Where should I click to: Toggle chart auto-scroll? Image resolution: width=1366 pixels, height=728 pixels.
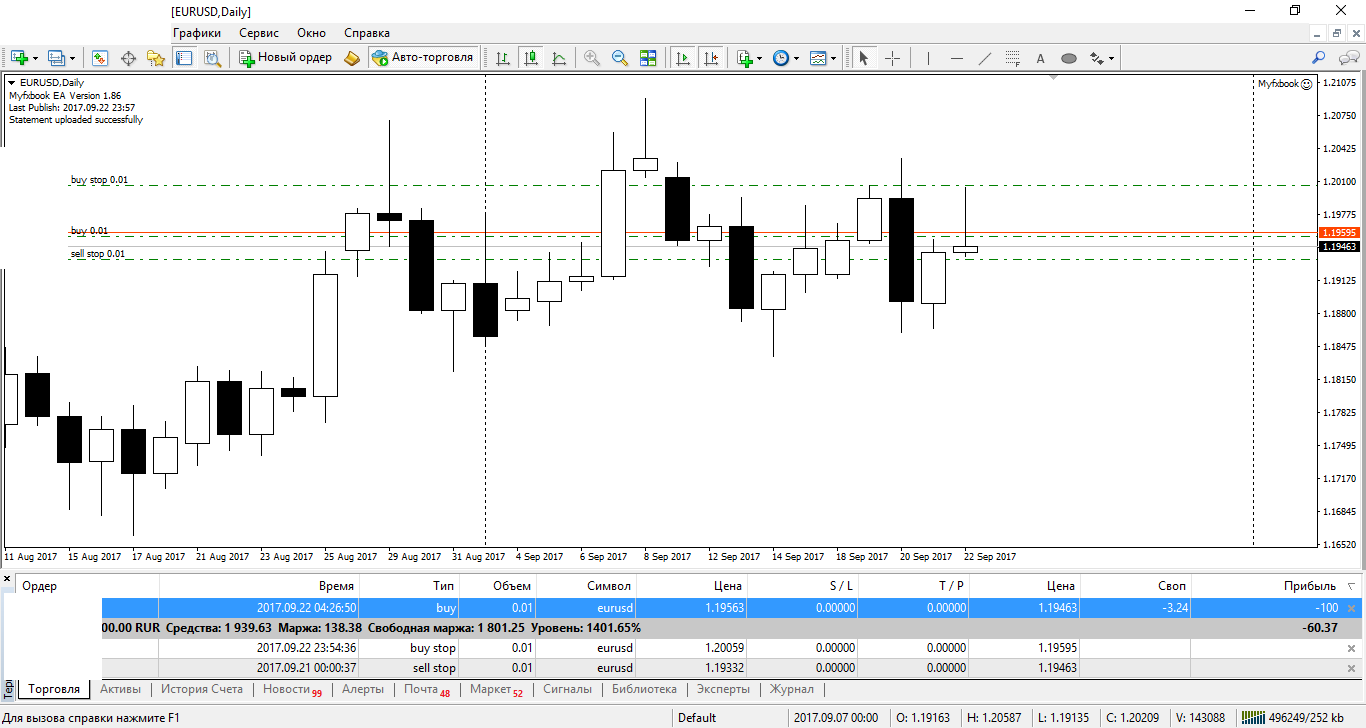[683, 58]
